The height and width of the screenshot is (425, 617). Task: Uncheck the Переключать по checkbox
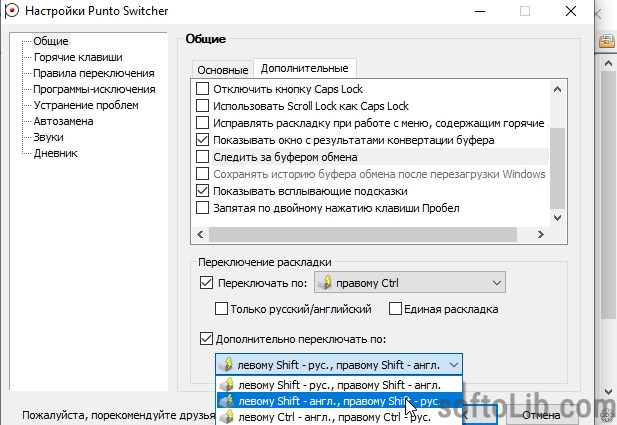[x=207, y=283]
